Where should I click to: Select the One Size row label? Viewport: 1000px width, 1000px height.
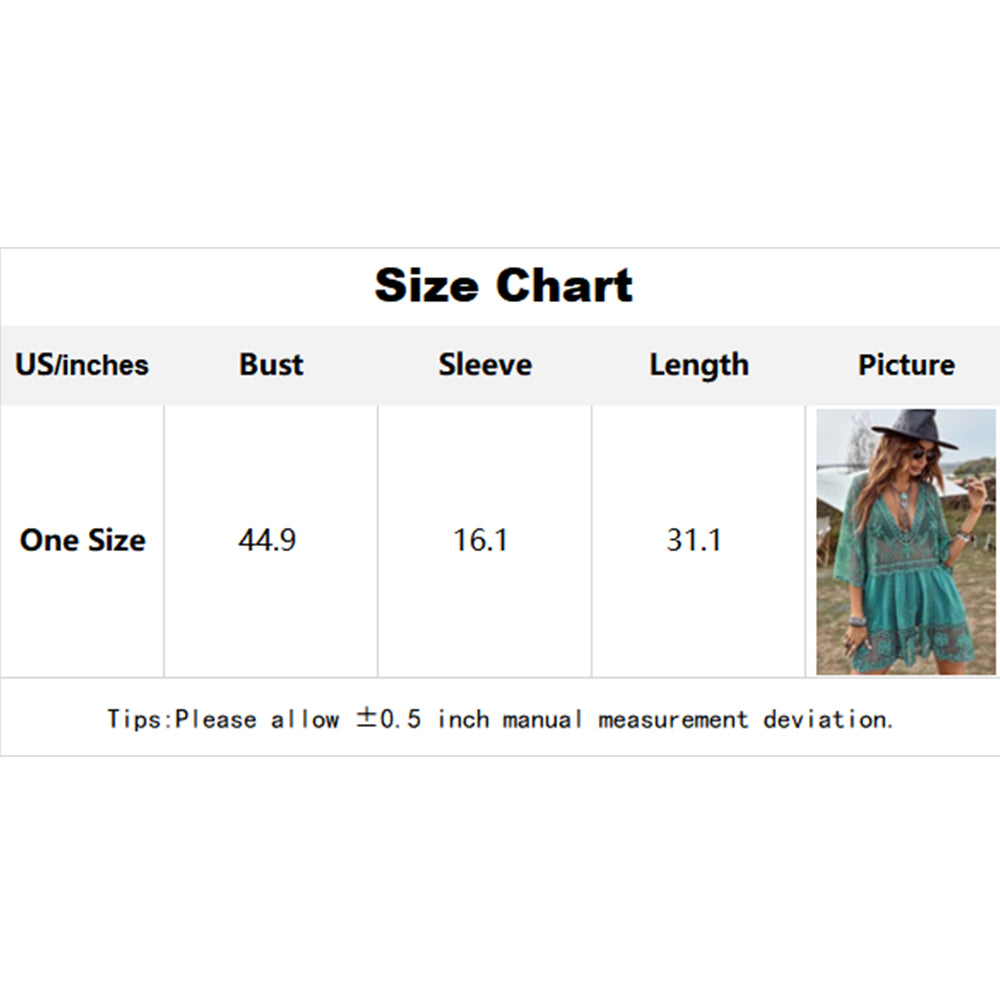tap(82, 540)
